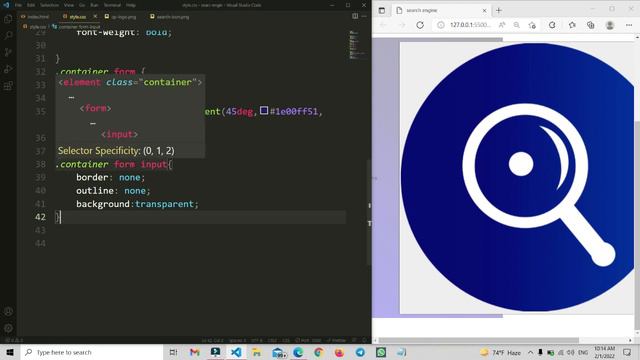640x360 pixels.
Task: Click the 'outline' property on line 40
Action: click(95, 191)
